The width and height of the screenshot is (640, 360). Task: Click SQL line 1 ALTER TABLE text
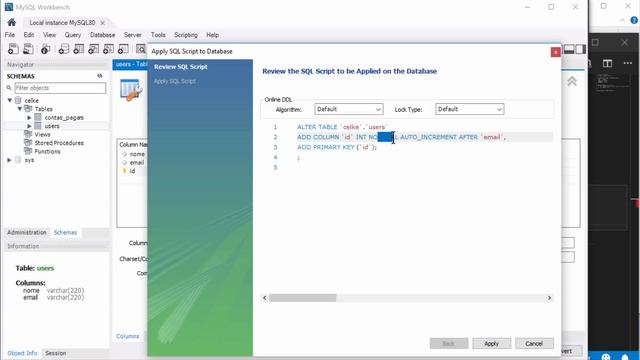[x=342, y=127]
